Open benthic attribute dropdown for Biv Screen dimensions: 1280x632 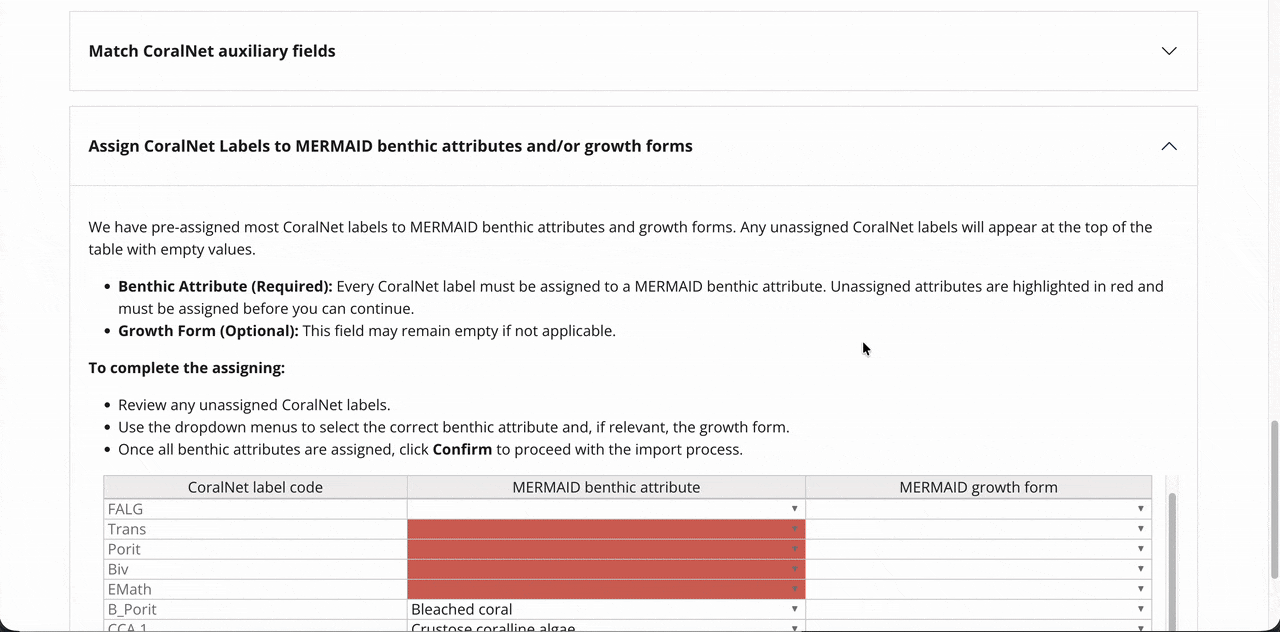pos(795,569)
